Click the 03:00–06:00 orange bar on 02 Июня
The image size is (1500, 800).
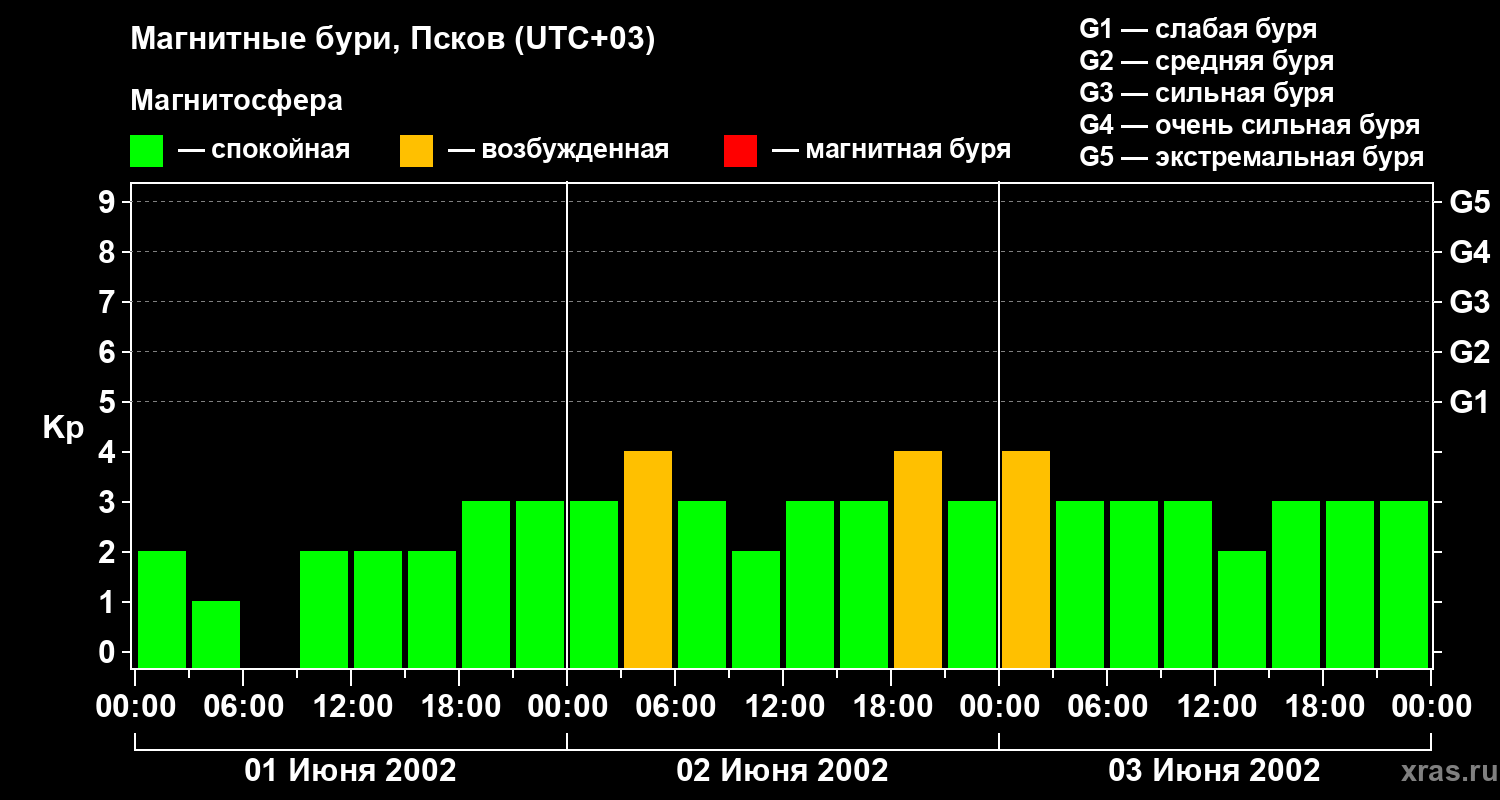pos(648,559)
